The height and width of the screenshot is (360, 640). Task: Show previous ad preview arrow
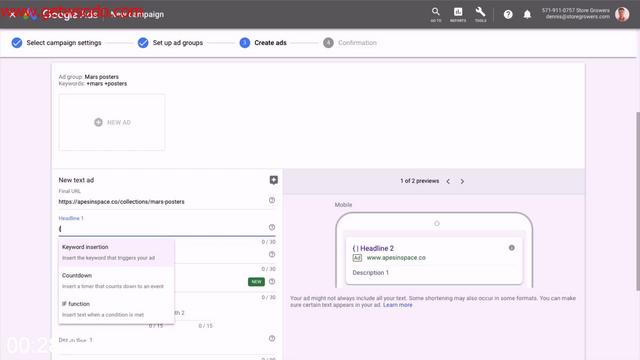click(x=448, y=181)
